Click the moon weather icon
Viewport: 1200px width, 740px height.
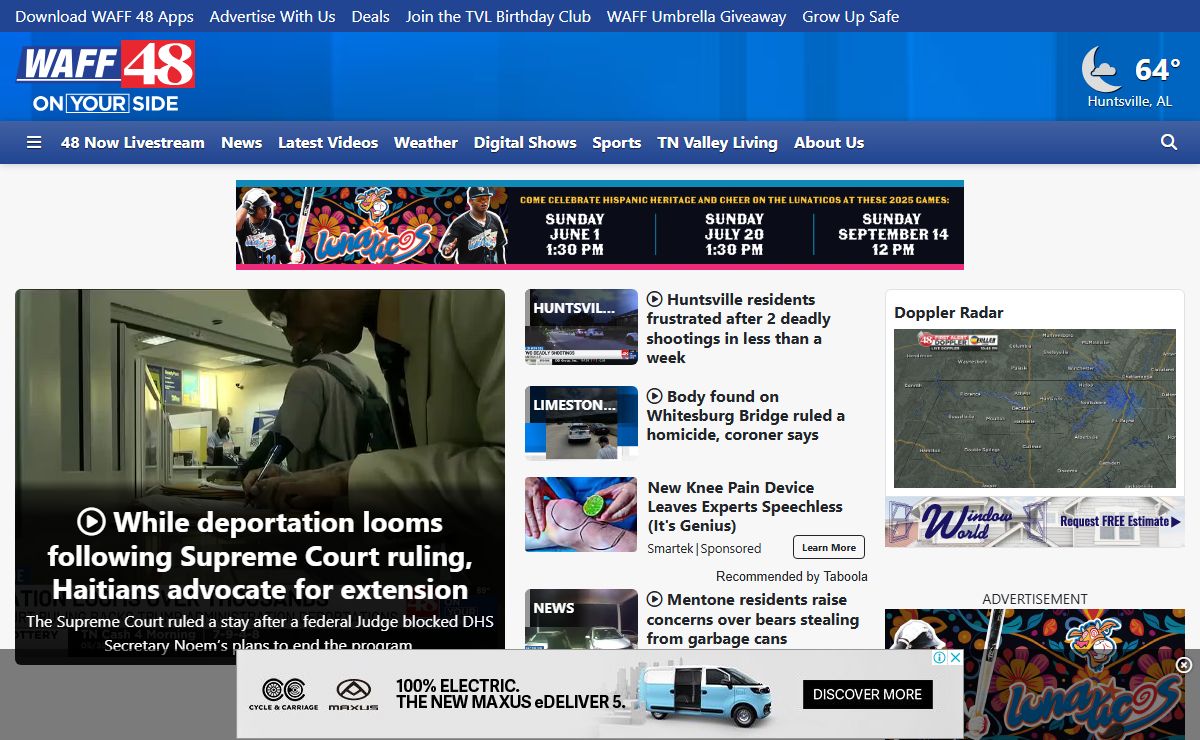1101,69
